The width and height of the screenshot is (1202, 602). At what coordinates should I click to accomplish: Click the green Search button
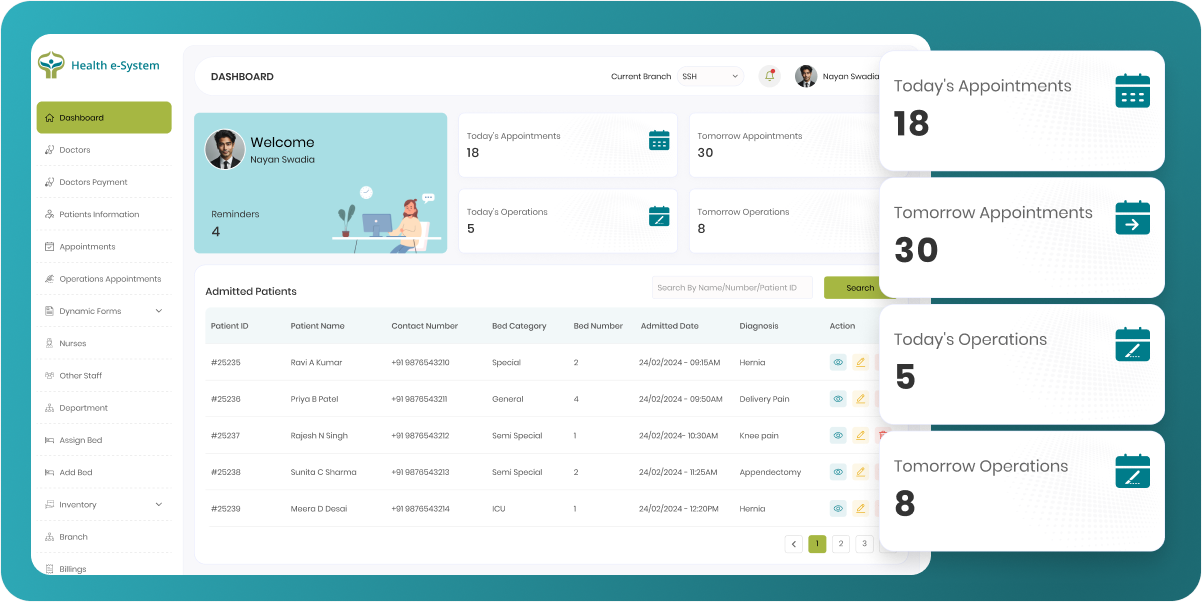coord(857,288)
